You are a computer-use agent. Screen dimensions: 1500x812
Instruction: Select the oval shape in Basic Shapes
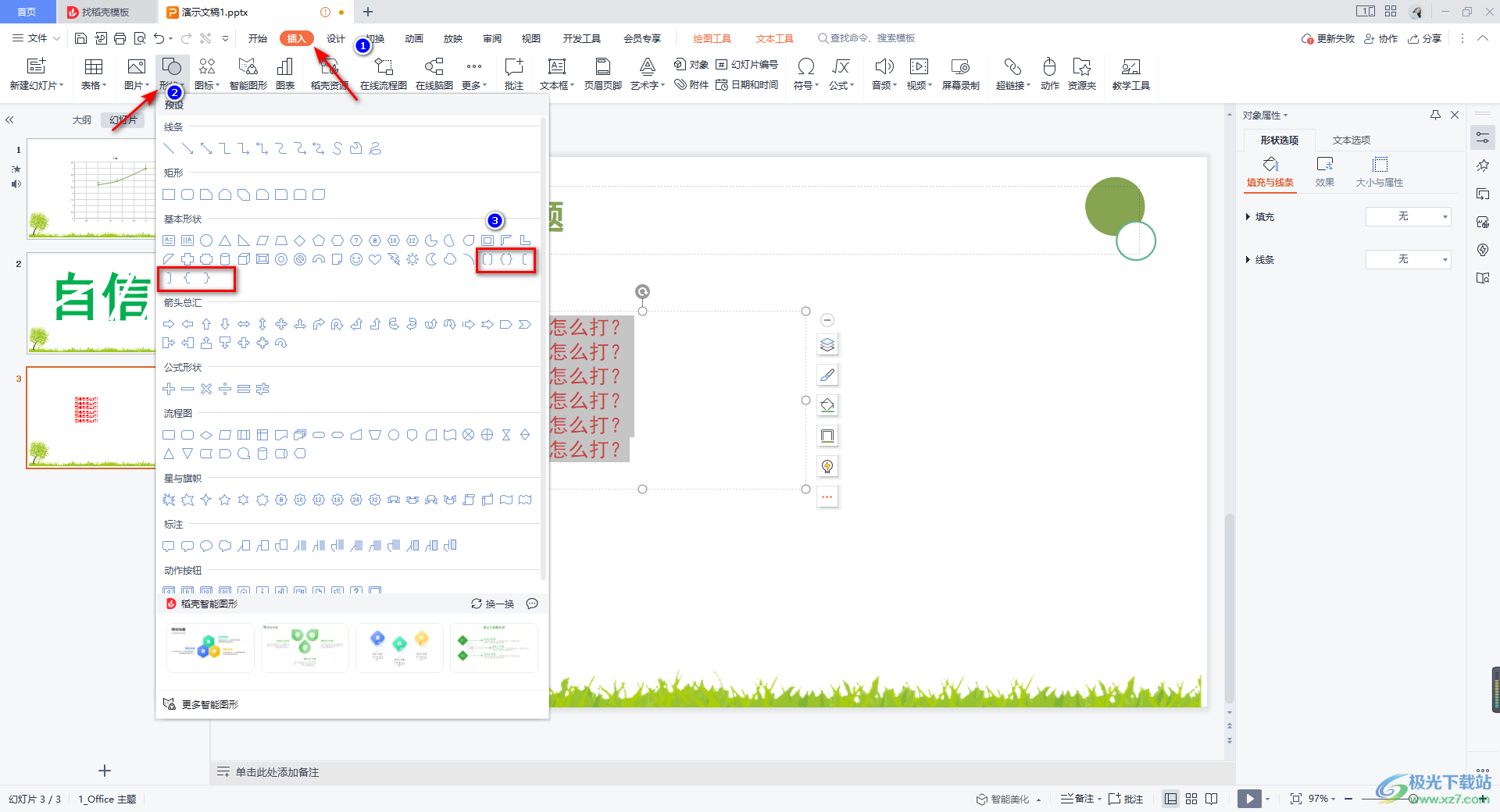click(x=206, y=240)
